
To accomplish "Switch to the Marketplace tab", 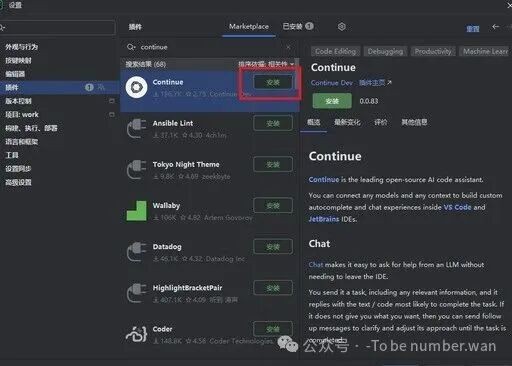I will tap(249, 26).
